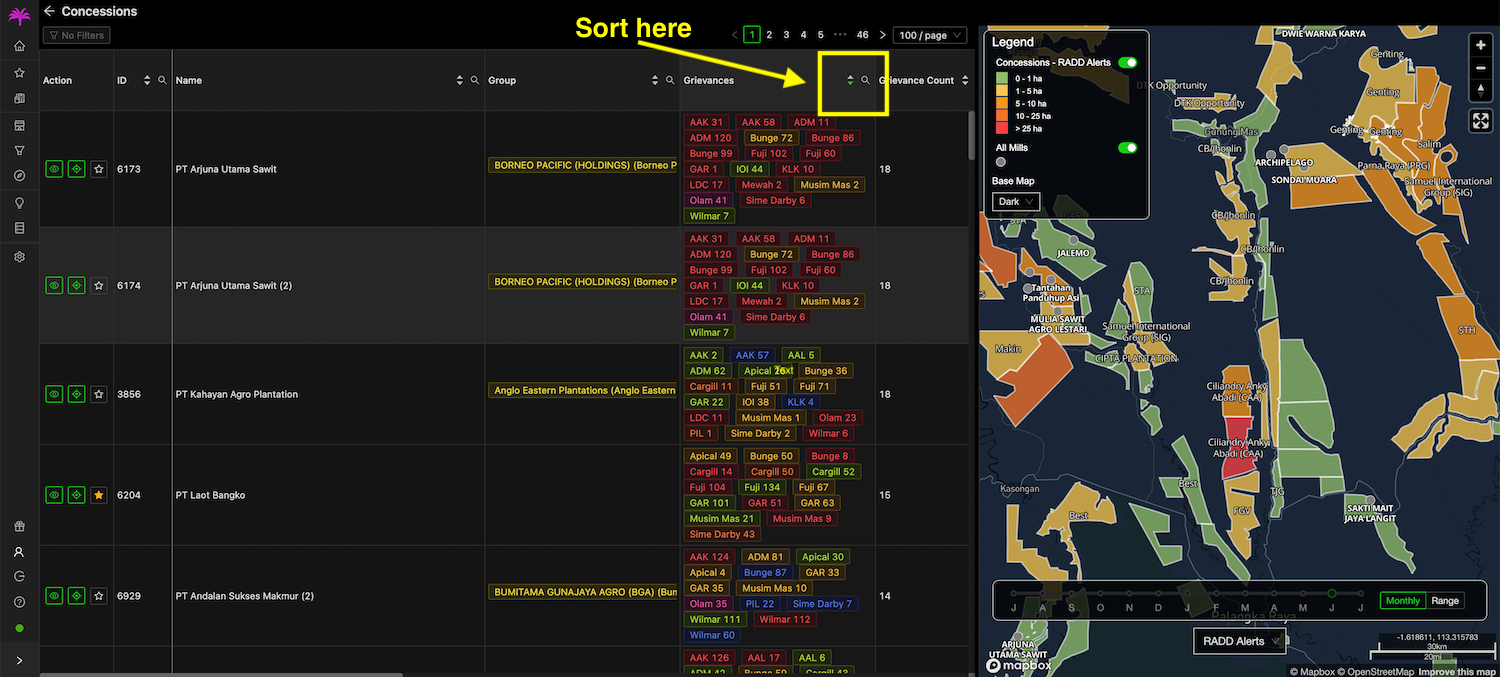Open the compass Explore icon in the sidebar

[19, 176]
